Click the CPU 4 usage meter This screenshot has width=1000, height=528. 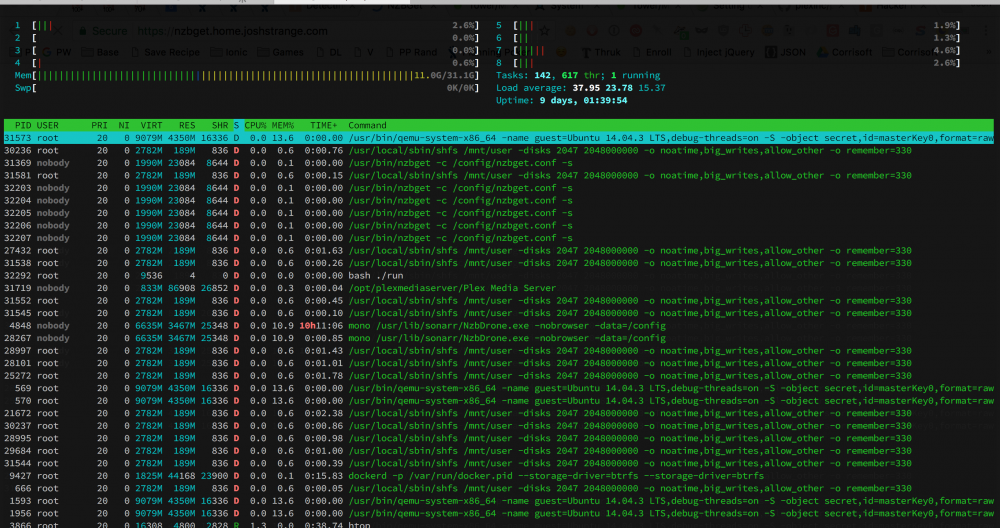point(246,63)
